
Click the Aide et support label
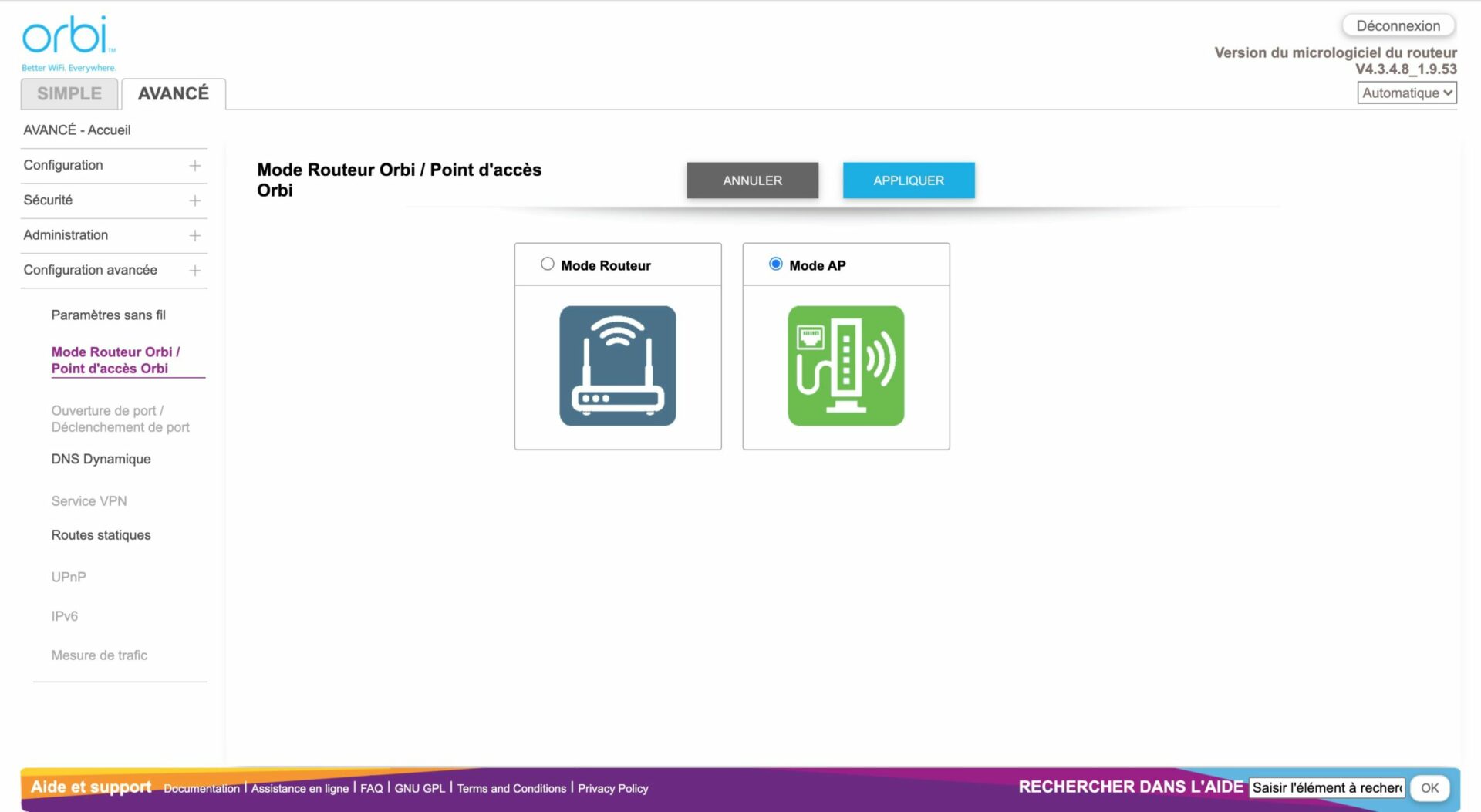pos(91,787)
